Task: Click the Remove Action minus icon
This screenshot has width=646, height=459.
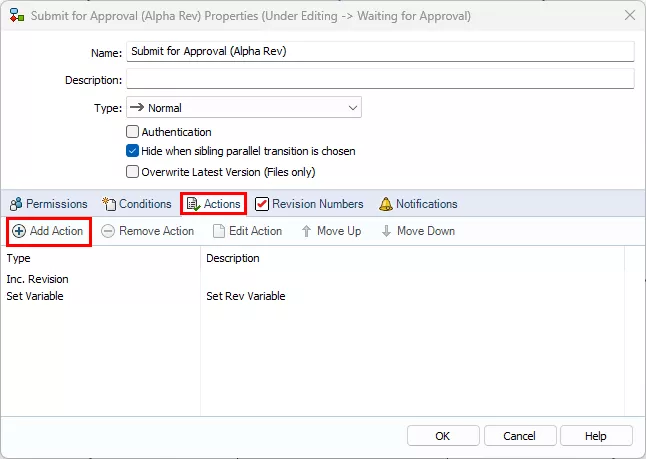Action: (109, 231)
